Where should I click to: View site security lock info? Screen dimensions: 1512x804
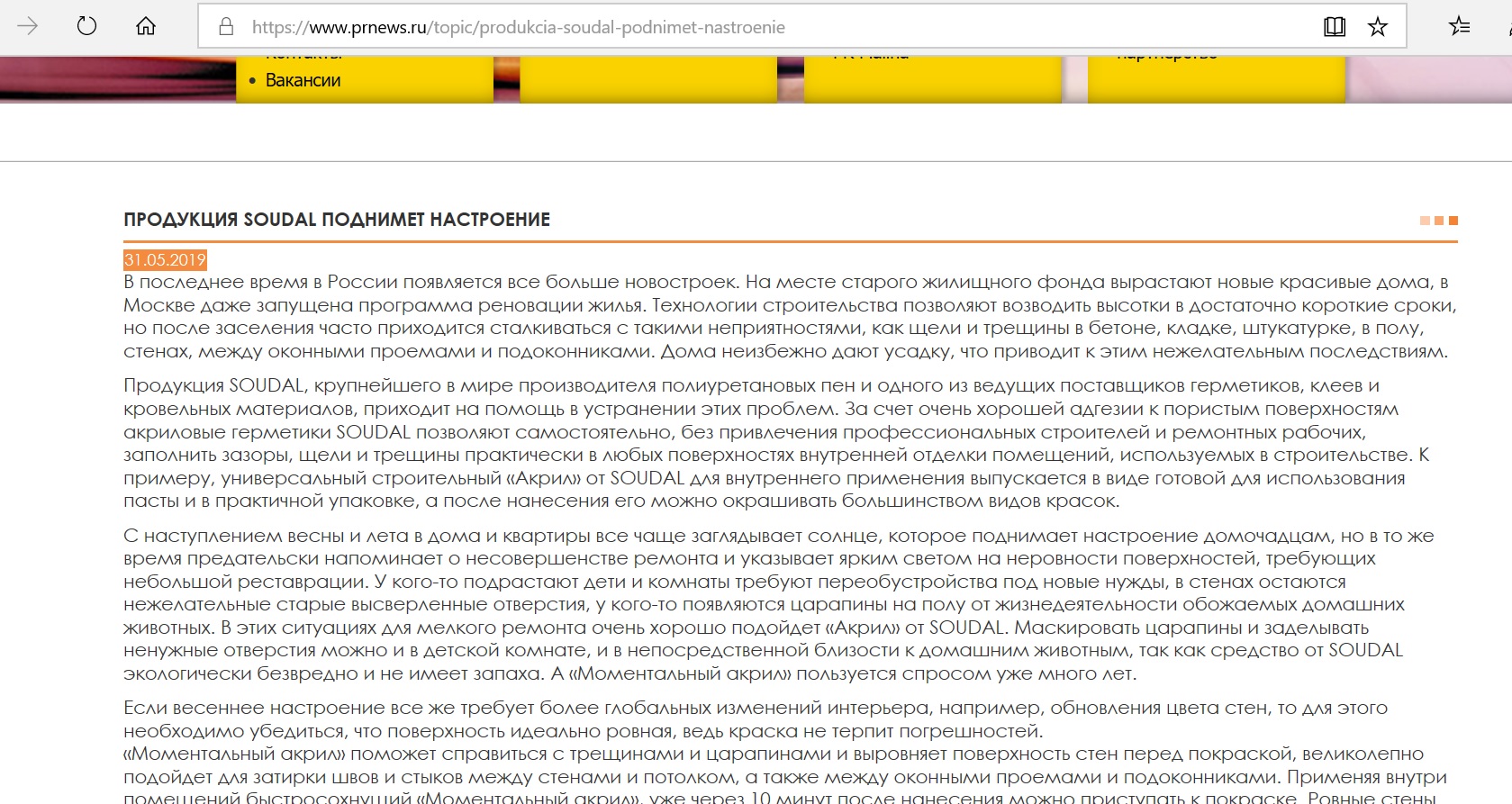tap(227, 27)
